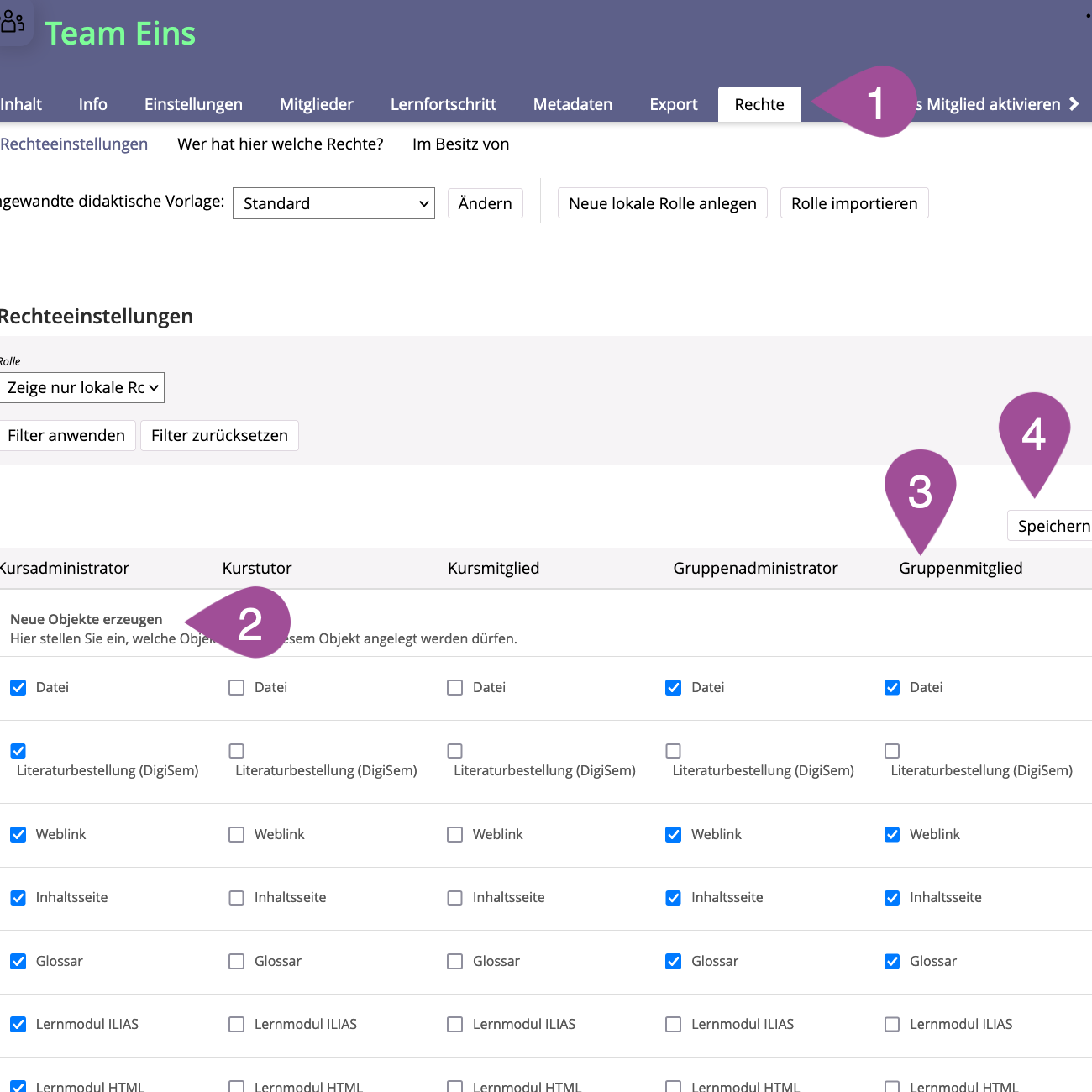This screenshot has height=1092, width=1092.
Task: Click the Speichern button
Action: (x=1053, y=526)
